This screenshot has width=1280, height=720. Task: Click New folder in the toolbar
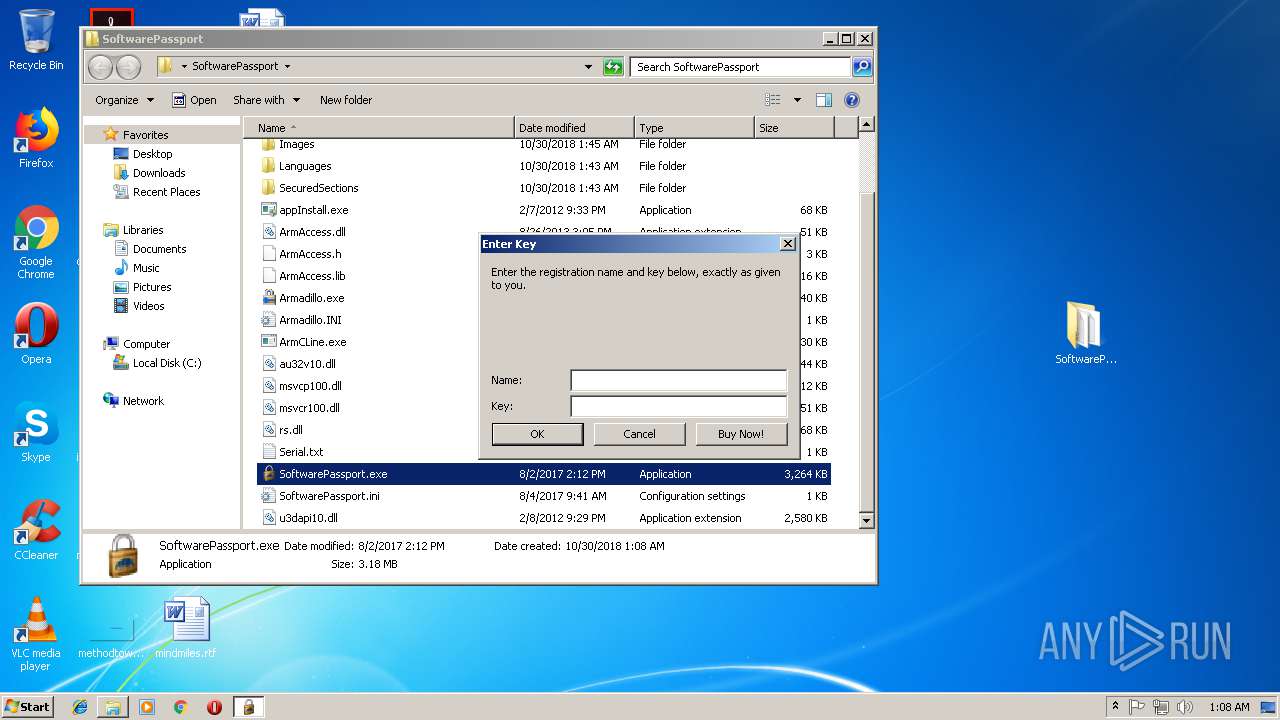[346, 100]
